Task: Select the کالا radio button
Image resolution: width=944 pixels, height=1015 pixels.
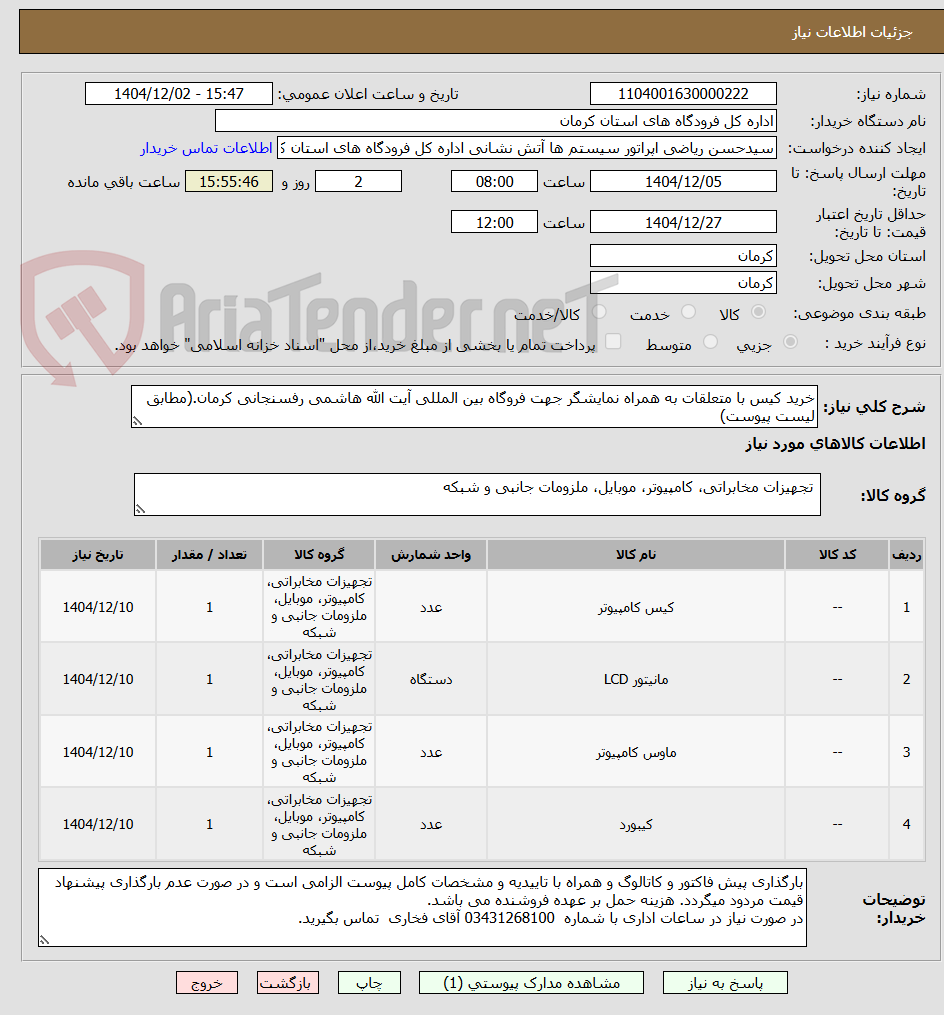Action: (758, 313)
